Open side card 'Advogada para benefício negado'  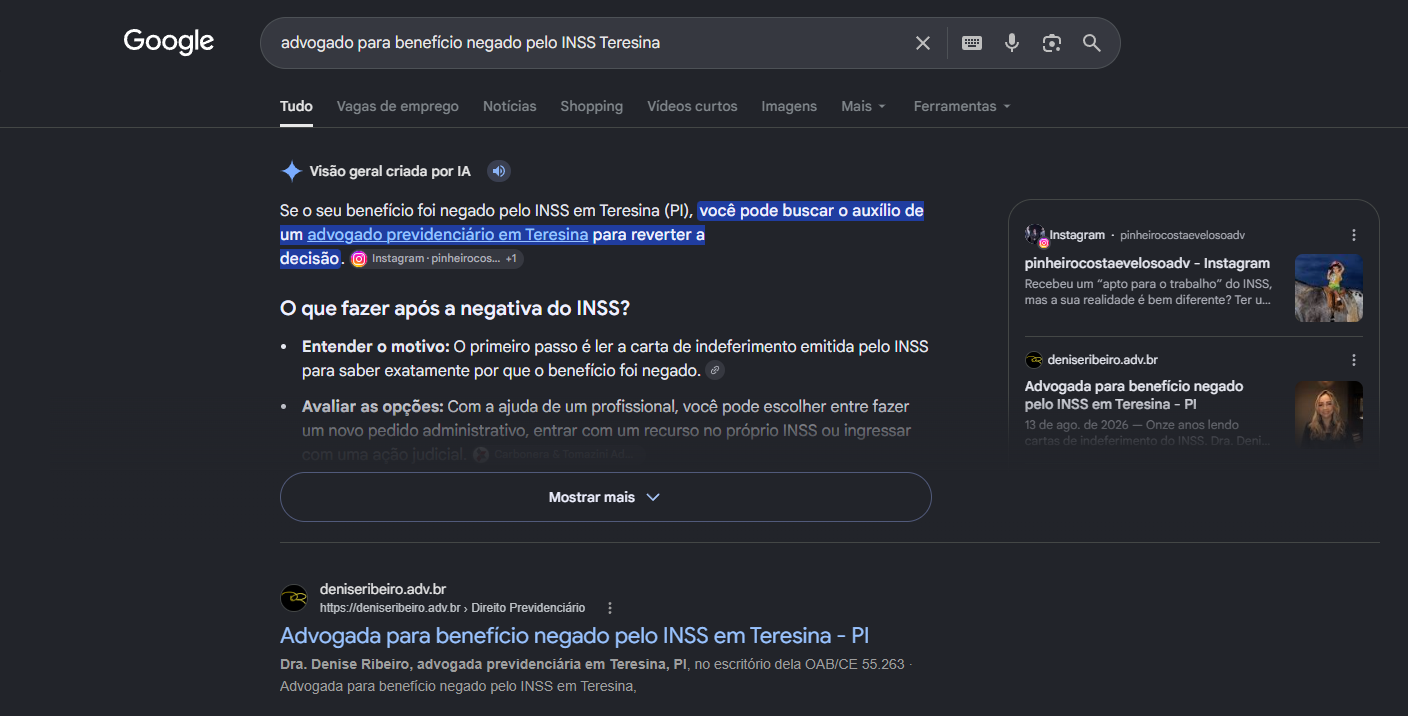coord(1134,395)
